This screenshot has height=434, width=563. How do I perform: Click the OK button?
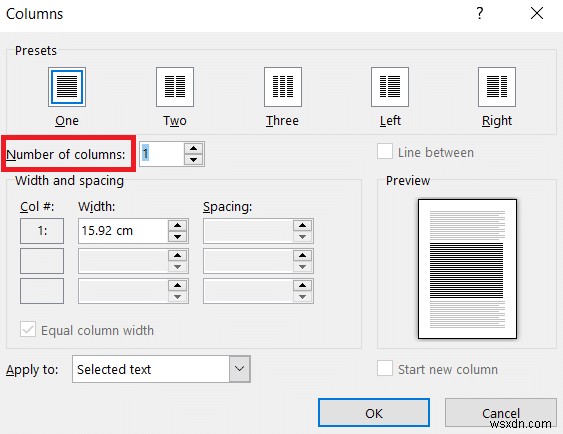point(374,413)
